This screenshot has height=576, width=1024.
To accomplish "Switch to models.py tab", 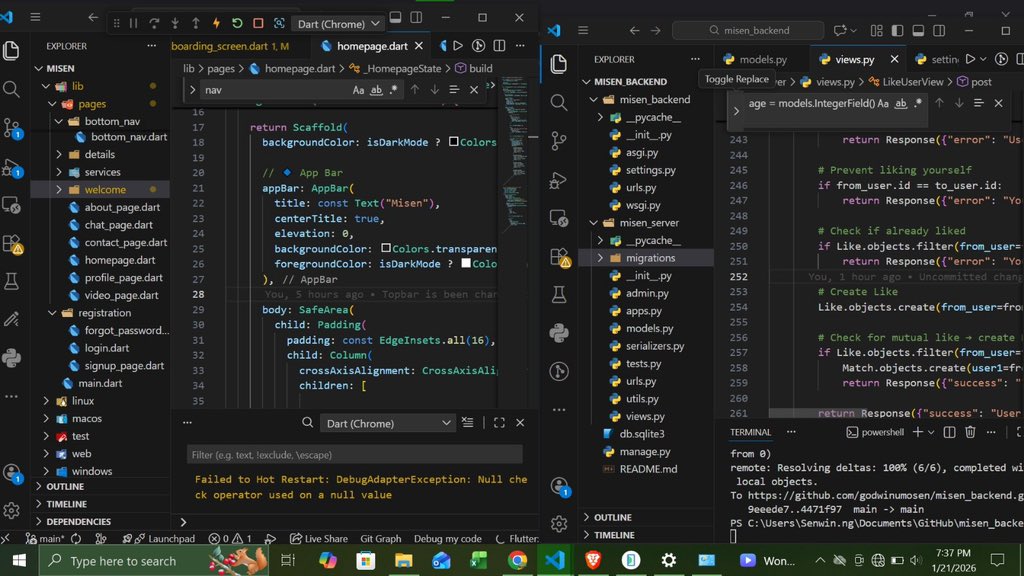I will [762, 59].
